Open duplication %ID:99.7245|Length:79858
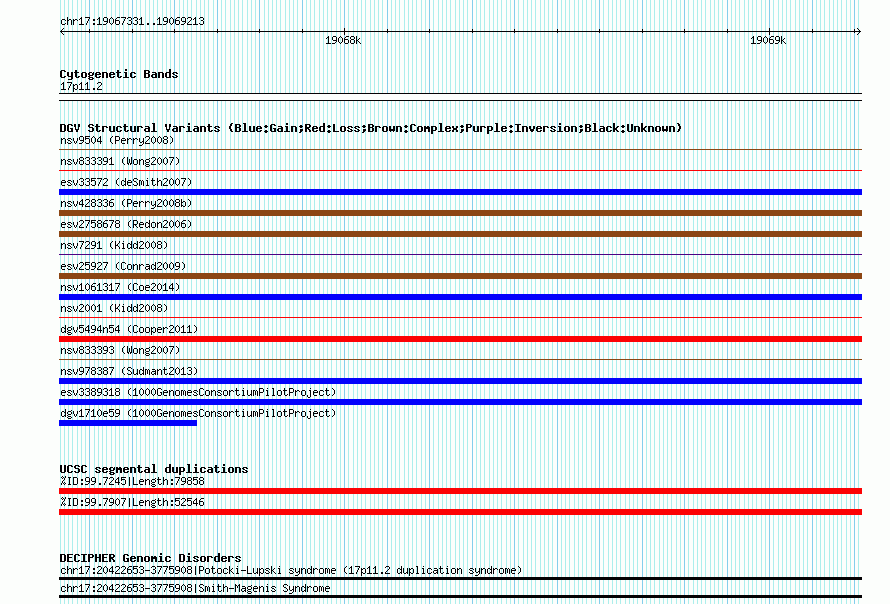Viewport: 890px width, 604px height. pyautogui.click(x=132, y=481)
